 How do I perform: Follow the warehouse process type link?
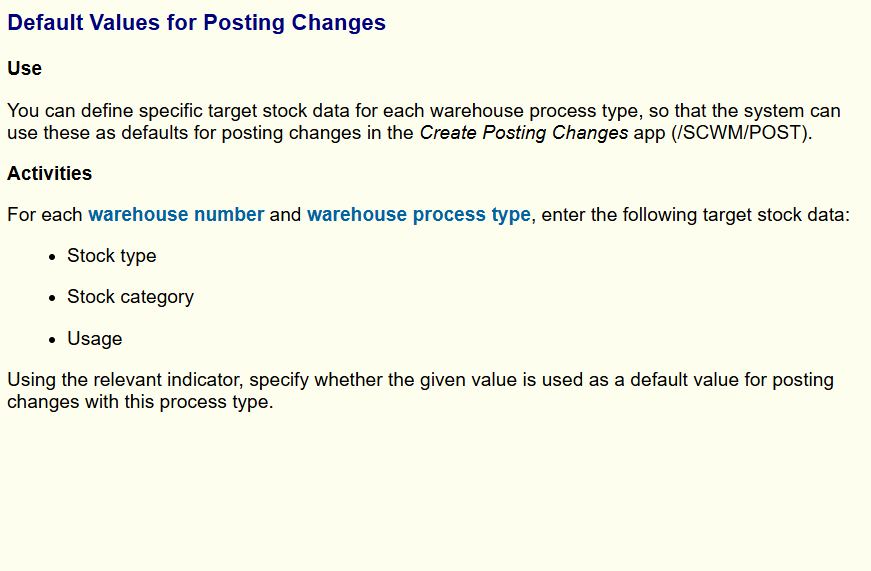[x=419, y=214]
